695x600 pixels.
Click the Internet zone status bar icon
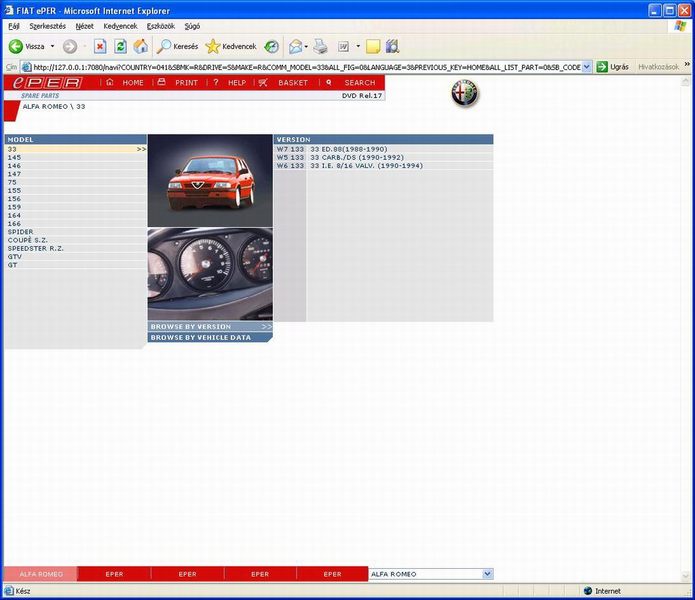point(588,591)
